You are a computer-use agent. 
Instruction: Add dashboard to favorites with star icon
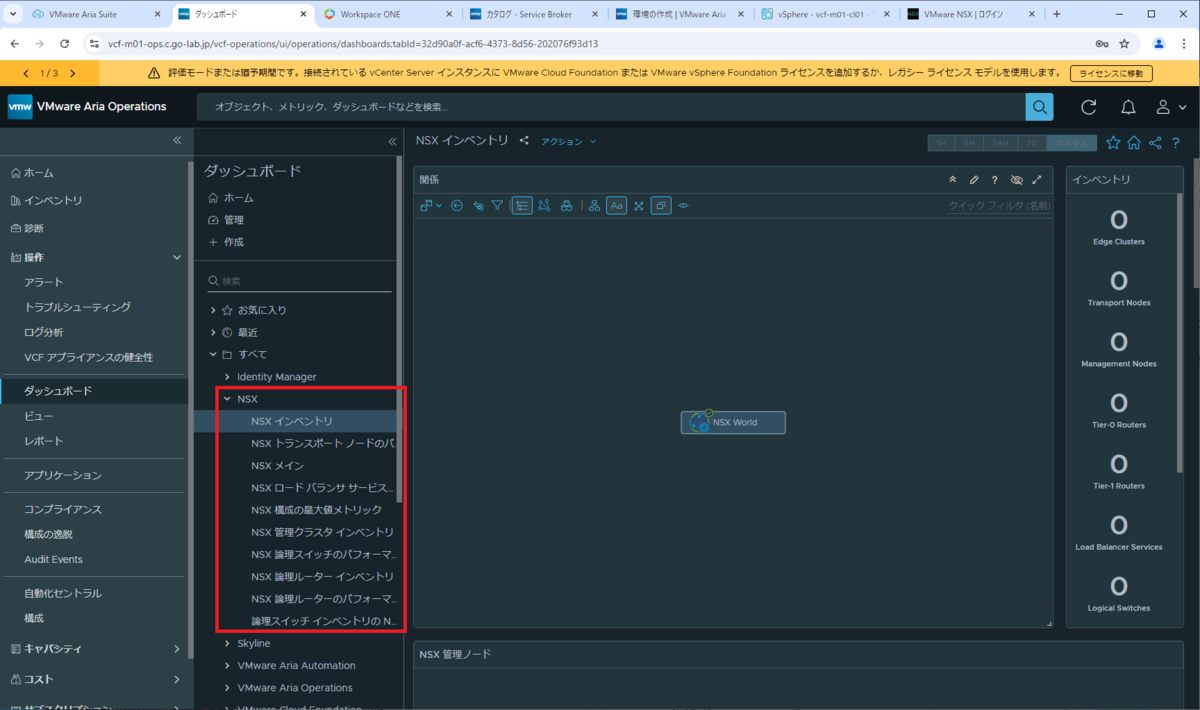(x=1113, y=142)
